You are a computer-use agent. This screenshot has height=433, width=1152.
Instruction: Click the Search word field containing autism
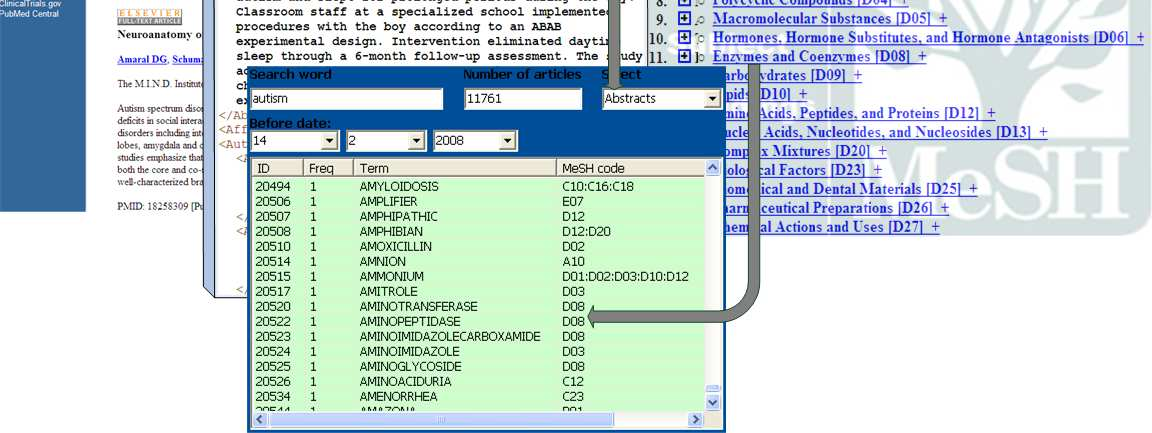tap(346, 99)
